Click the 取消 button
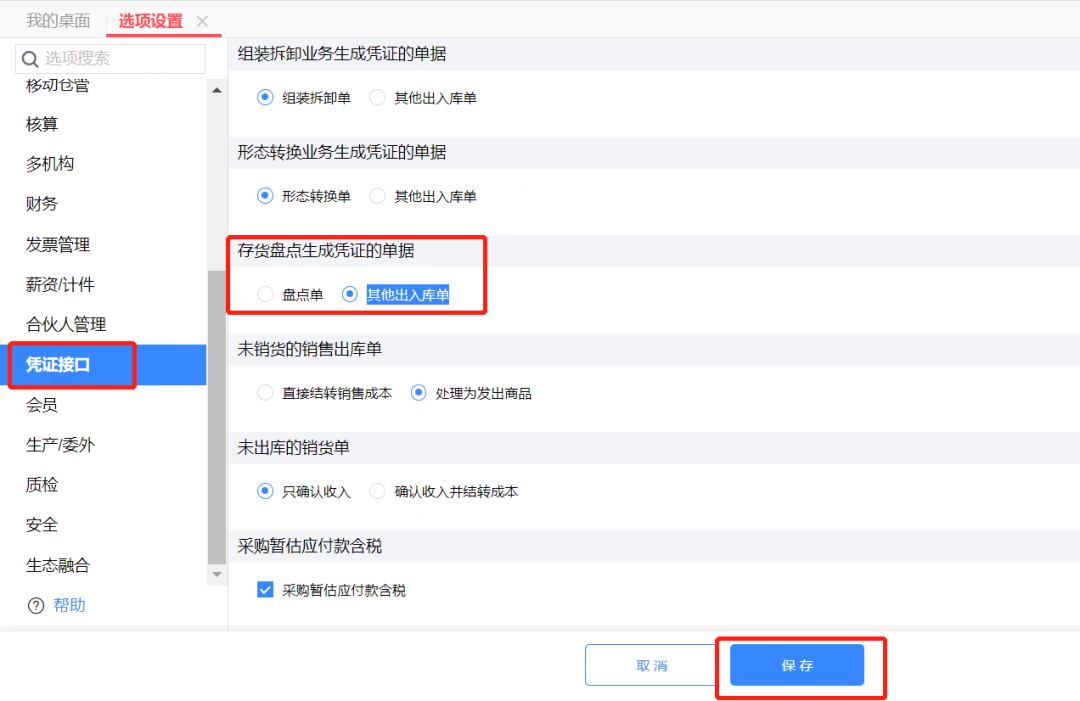 click(652, 665)
